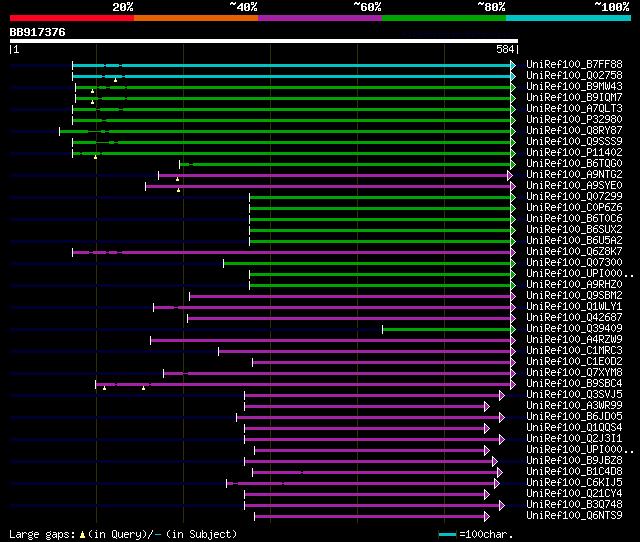The image size is (640, 542).
Task: Select the UniRef100_A9RHZ0 label
Action: coord(574,285)
